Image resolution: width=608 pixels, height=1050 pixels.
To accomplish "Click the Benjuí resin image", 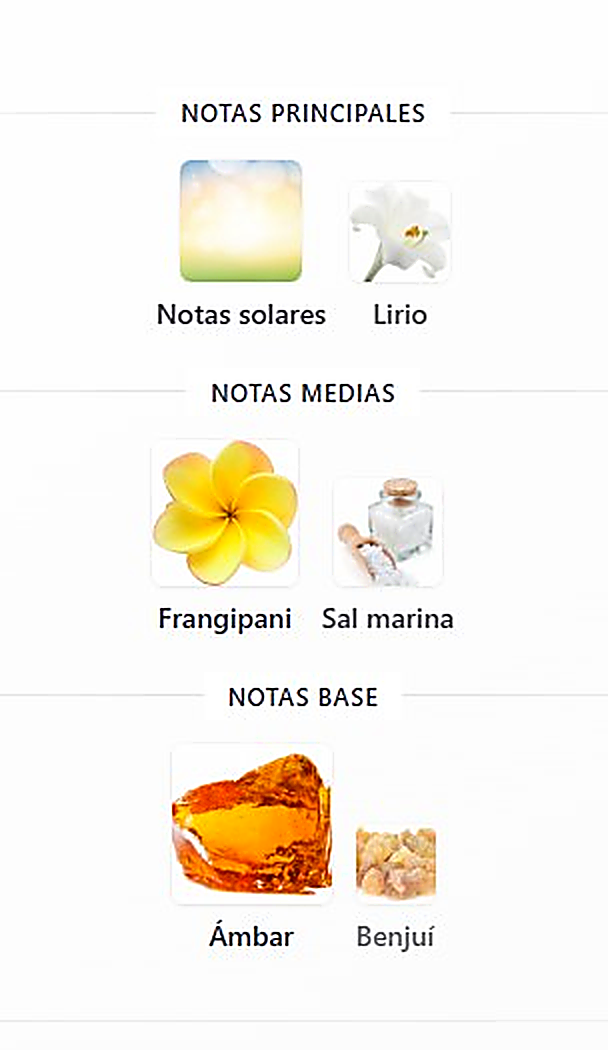I will [x=396, y=864].
